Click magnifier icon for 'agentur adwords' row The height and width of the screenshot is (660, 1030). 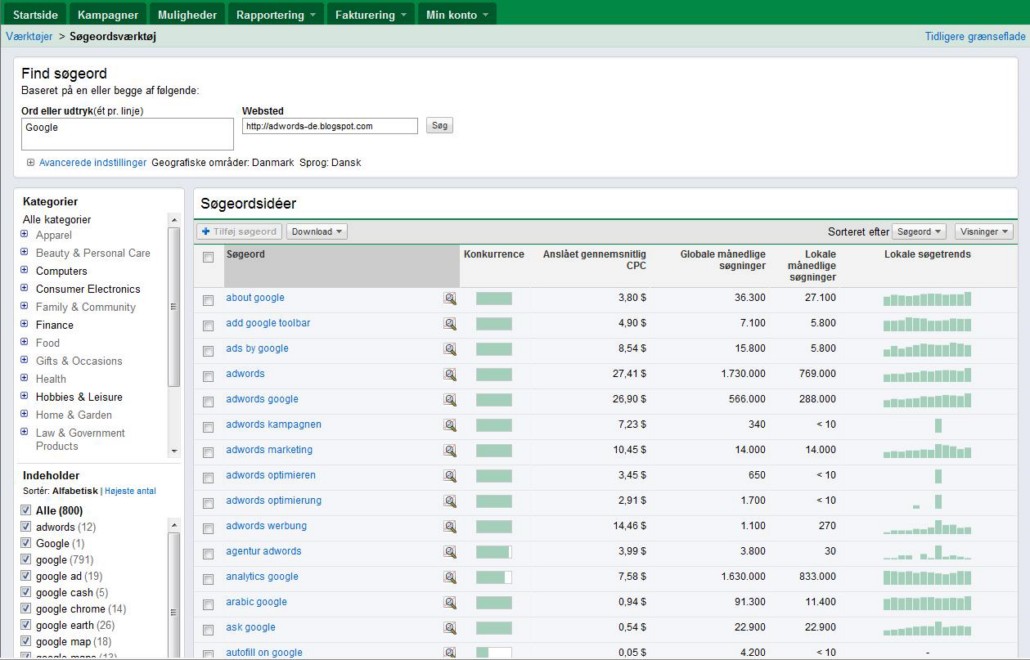450,552
